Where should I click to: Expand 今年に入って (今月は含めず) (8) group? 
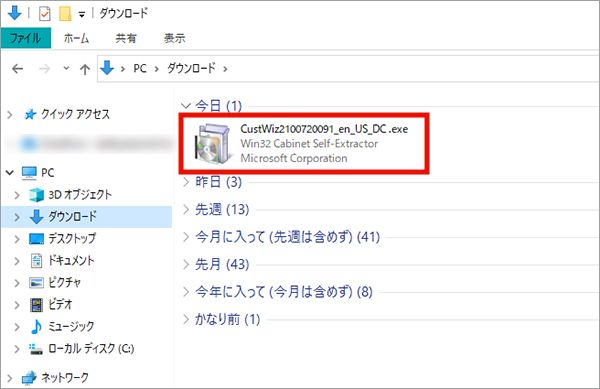click(x=186, y=292)
